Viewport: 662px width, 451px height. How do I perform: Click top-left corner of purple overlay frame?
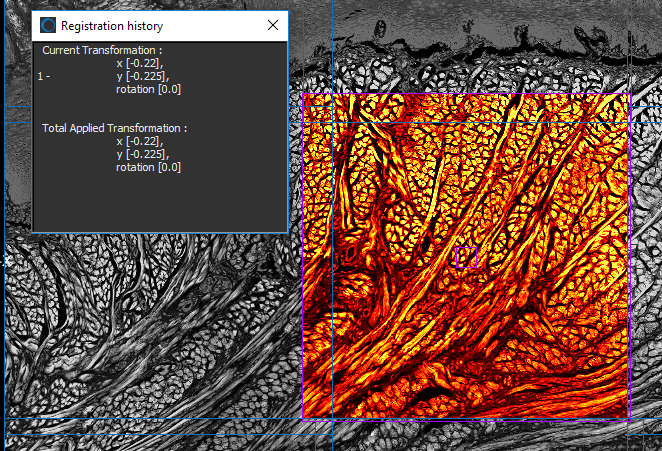point(303,96)
